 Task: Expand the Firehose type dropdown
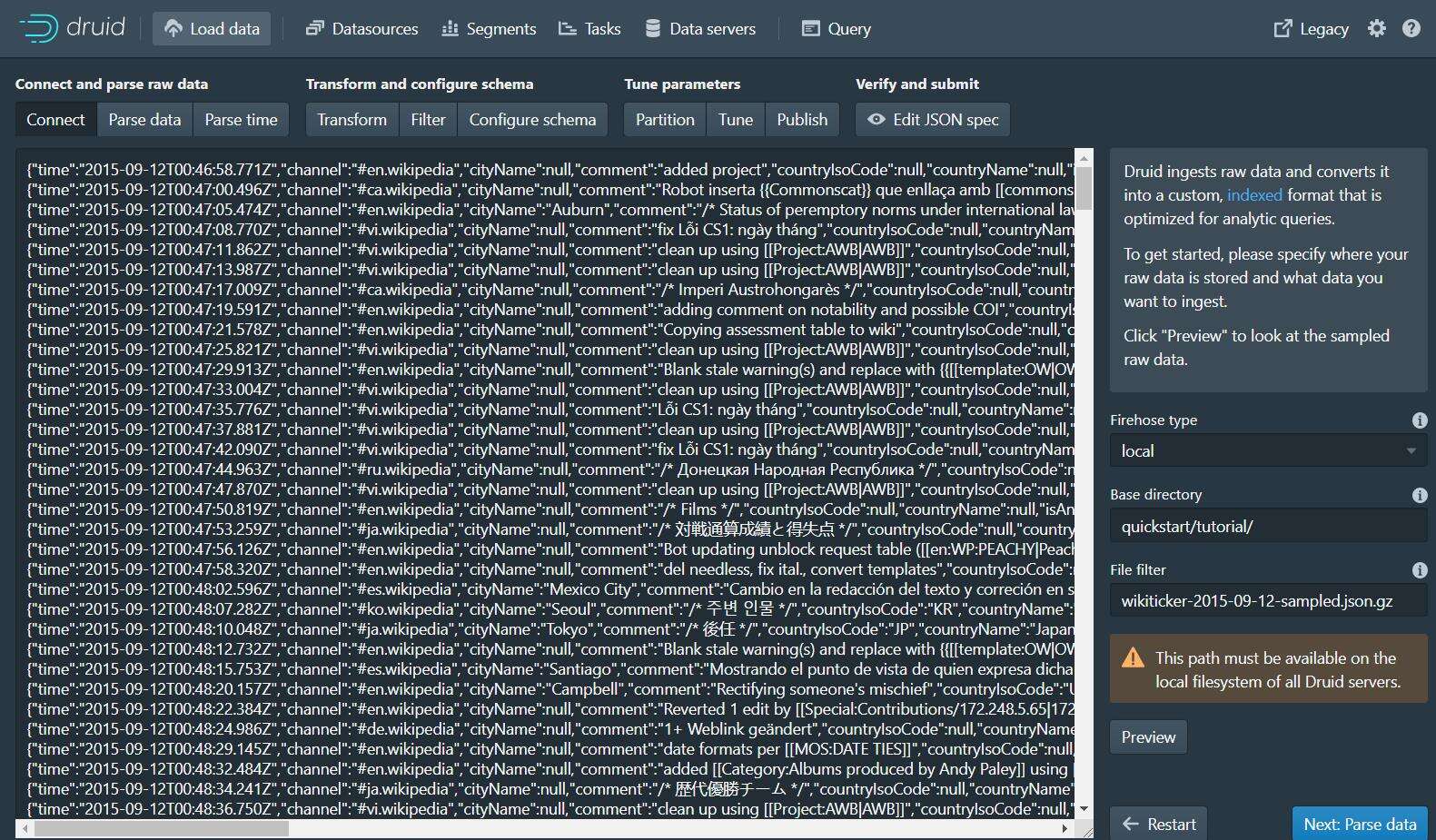click(1268, 451)
